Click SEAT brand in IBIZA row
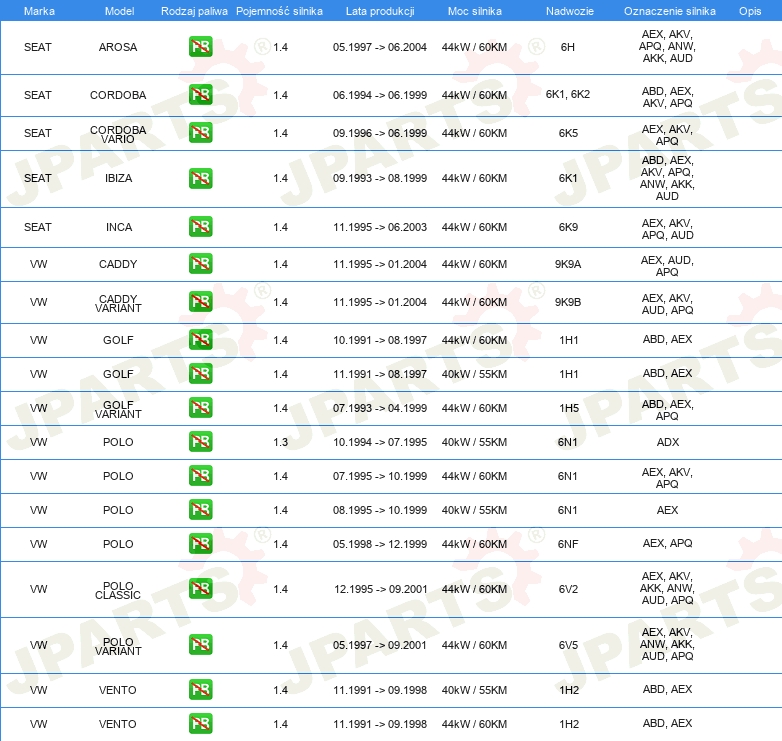782x741 pixels. click(37, 178)
